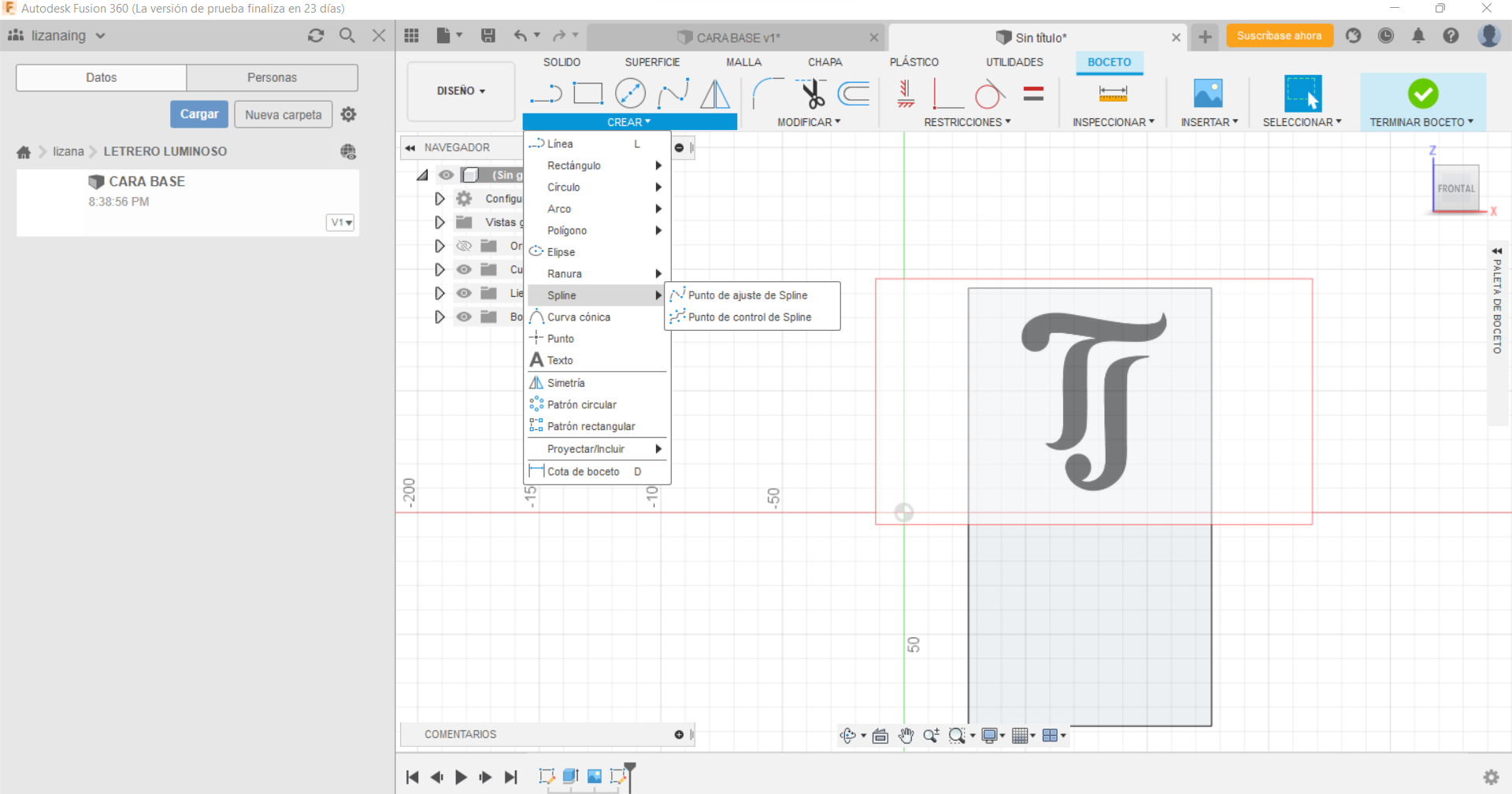The width and height of the screenshot is (1512, 794).
Task: Refresh the data panel
Action: (316, 35)
